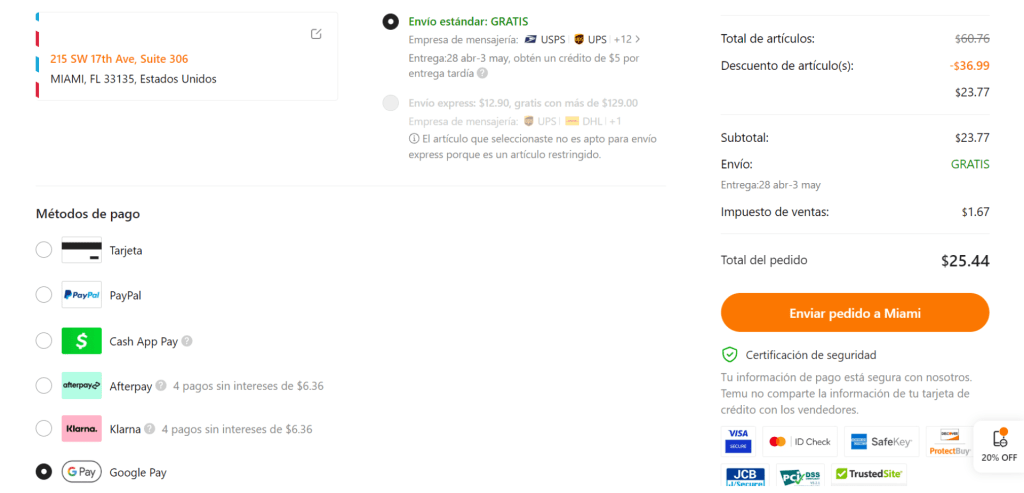
Task: Click the 215 SW 17th Ave address
Action: click(119, 59)
